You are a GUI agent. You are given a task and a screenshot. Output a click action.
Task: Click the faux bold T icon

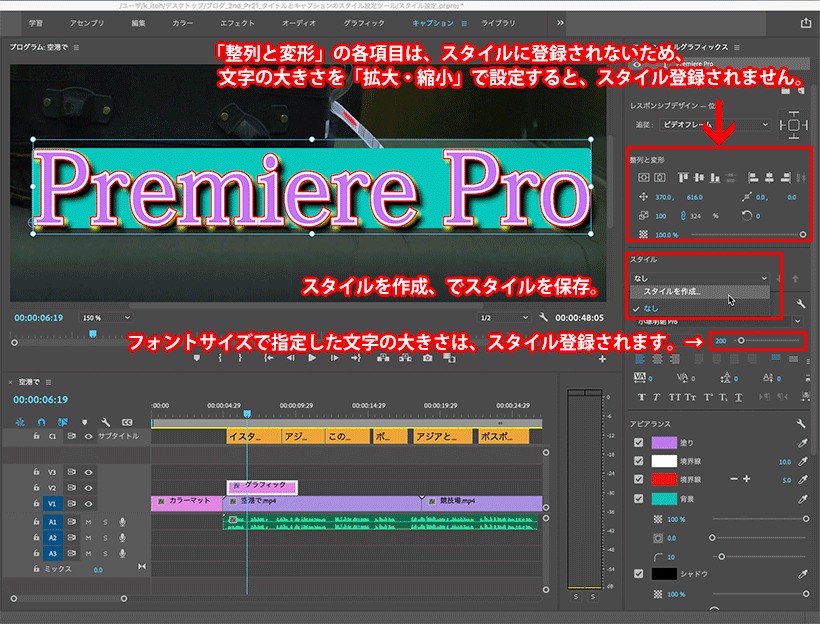(x=642, y=397)
